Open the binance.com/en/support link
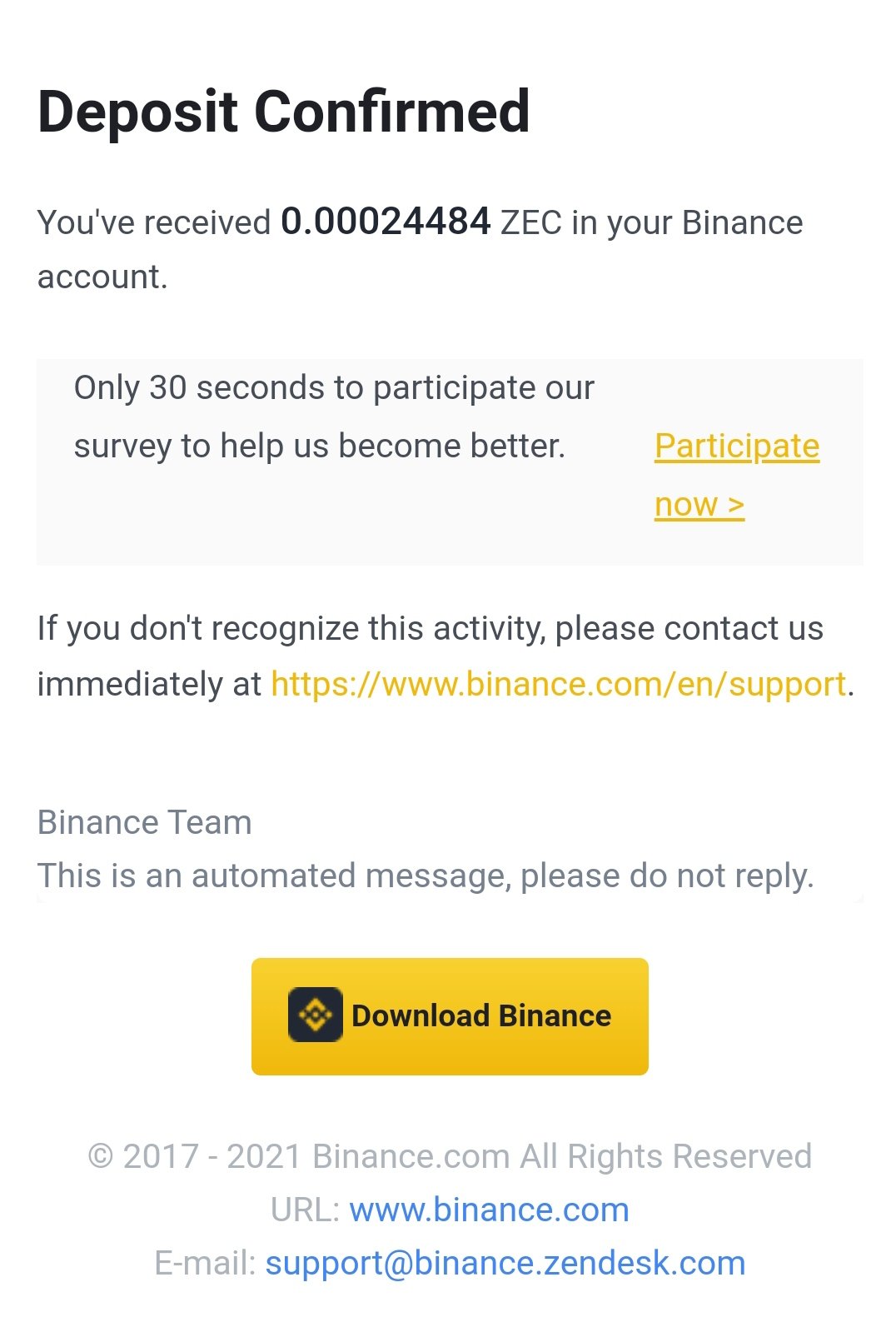This screenshot has width=896, height=1337. pyautogui.click(x=559, y=684)
